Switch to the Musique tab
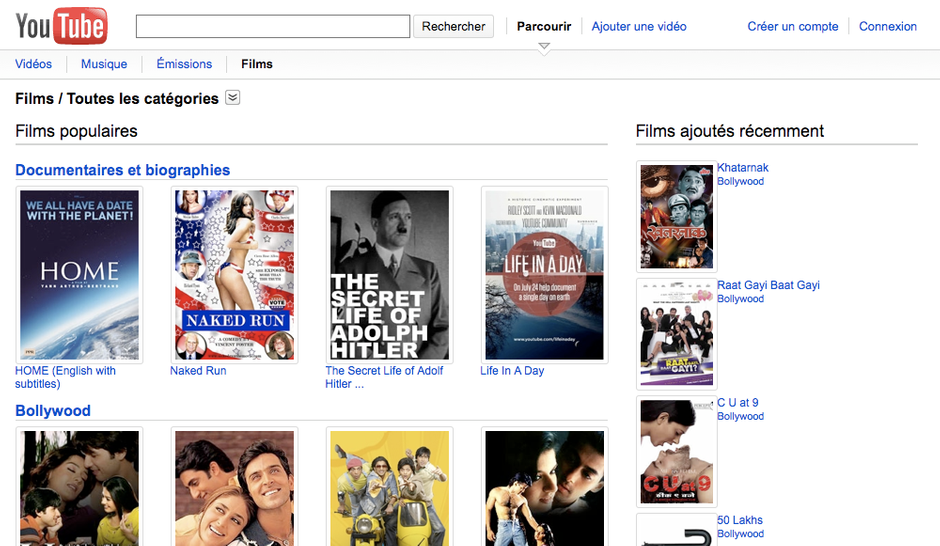The width and height of the screenshot is (940, 546). tap(104, 64)
